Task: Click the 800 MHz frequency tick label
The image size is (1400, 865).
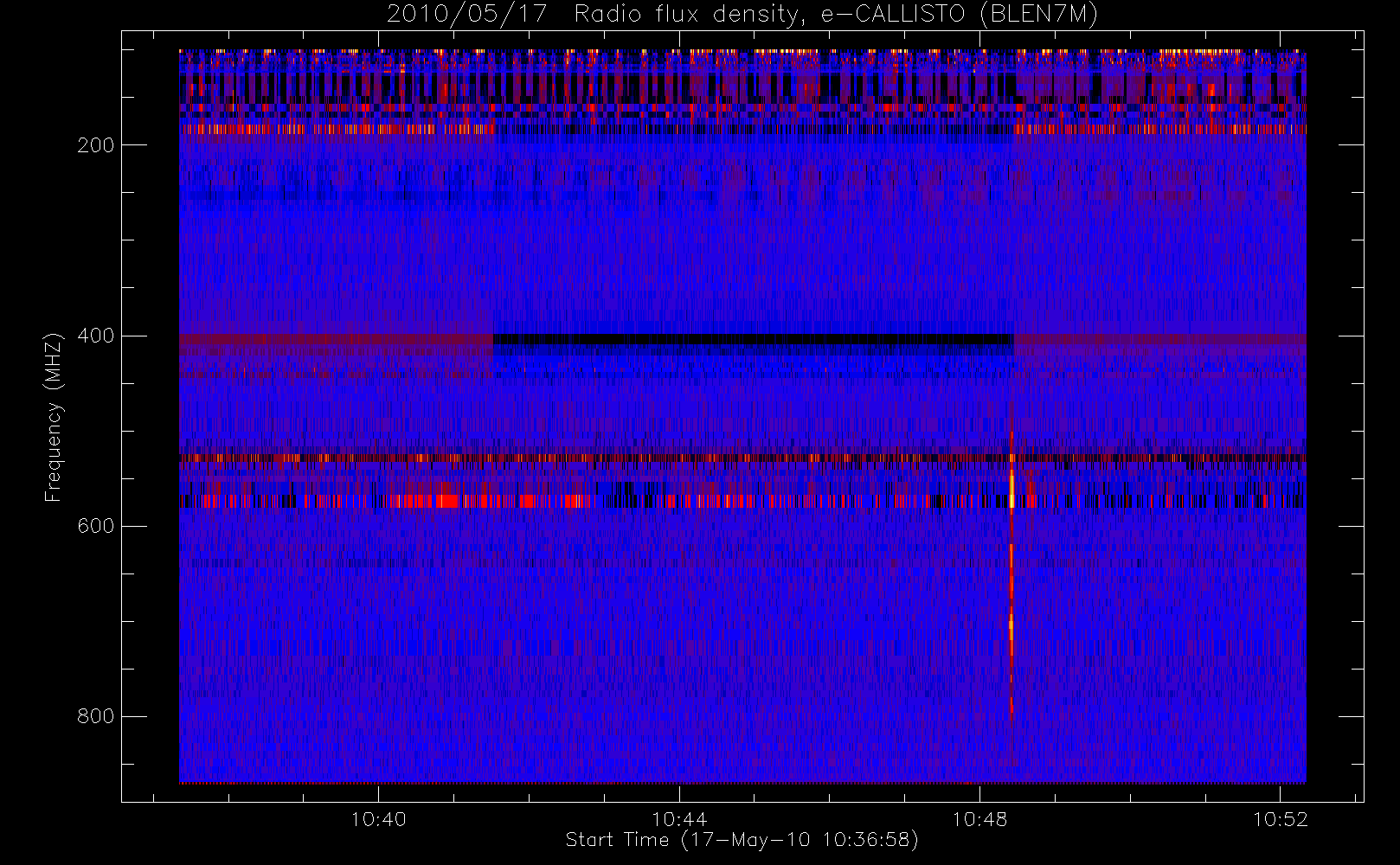Action: coord(96,716)
